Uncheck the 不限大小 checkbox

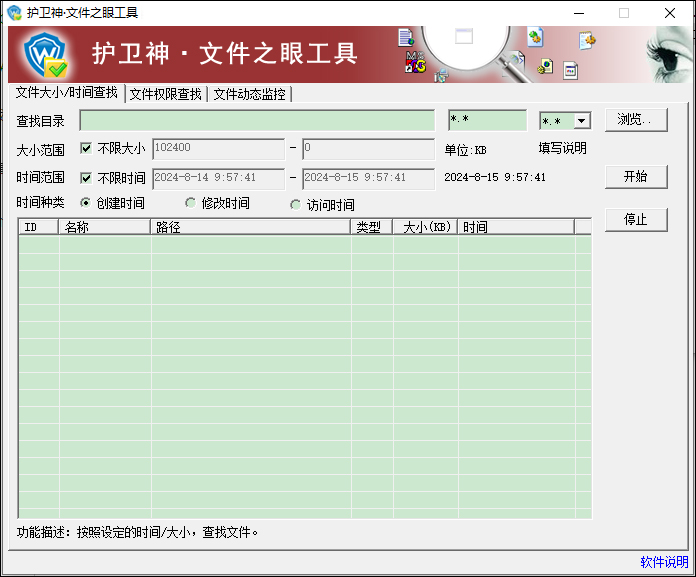tap(86, 148)
